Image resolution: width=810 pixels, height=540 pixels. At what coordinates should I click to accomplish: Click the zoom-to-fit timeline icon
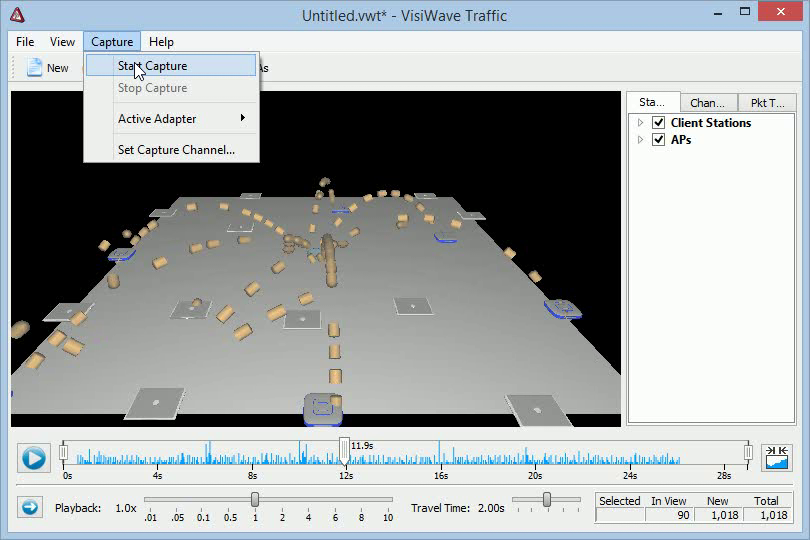[776, 457]
